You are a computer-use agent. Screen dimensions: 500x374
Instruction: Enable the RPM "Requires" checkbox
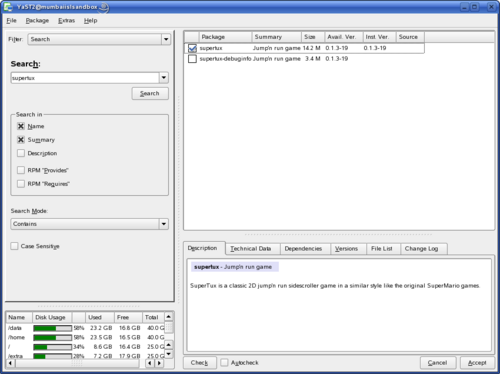pos(21,184)
